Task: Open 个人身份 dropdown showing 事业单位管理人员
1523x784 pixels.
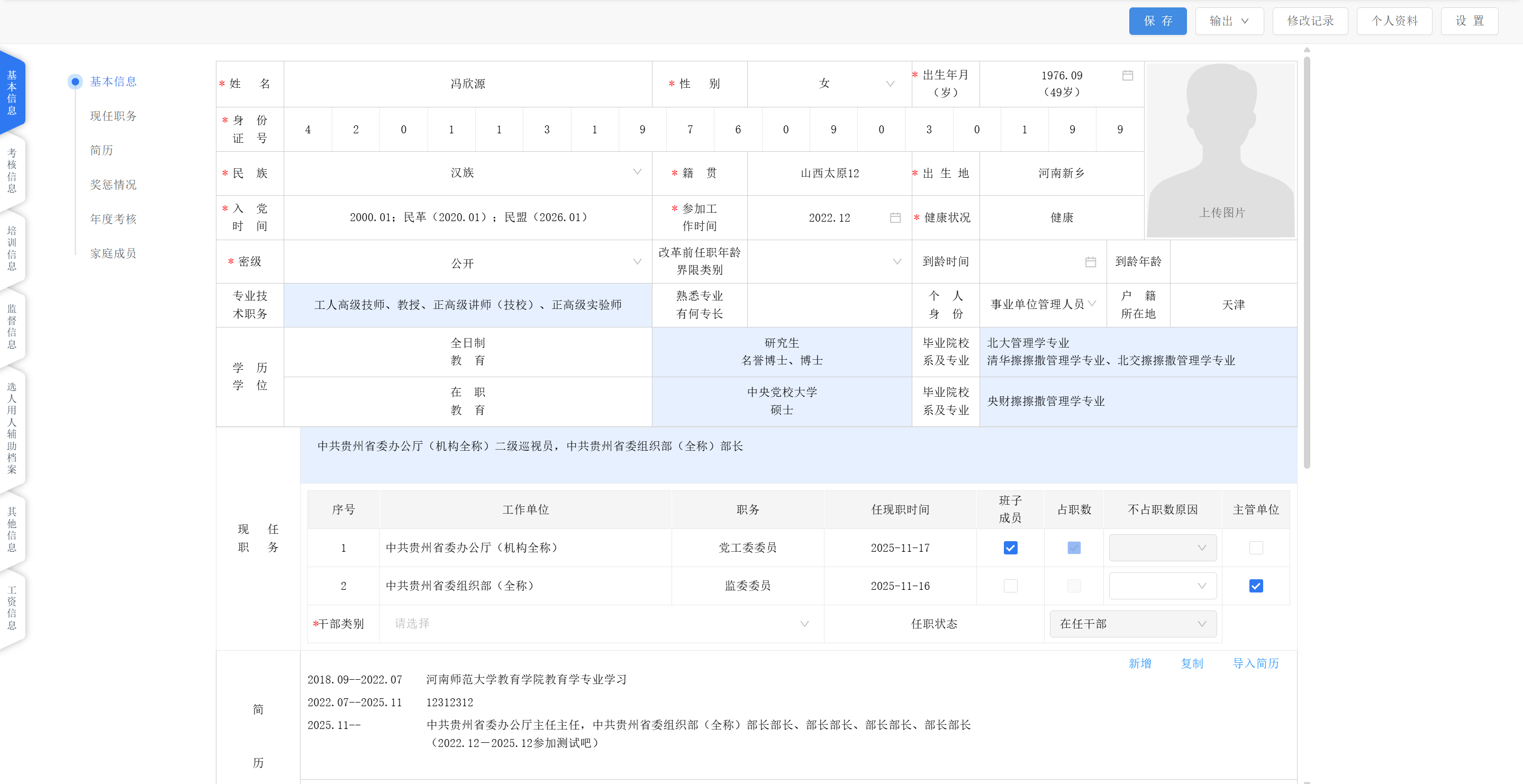Action: pos(1043,305)
